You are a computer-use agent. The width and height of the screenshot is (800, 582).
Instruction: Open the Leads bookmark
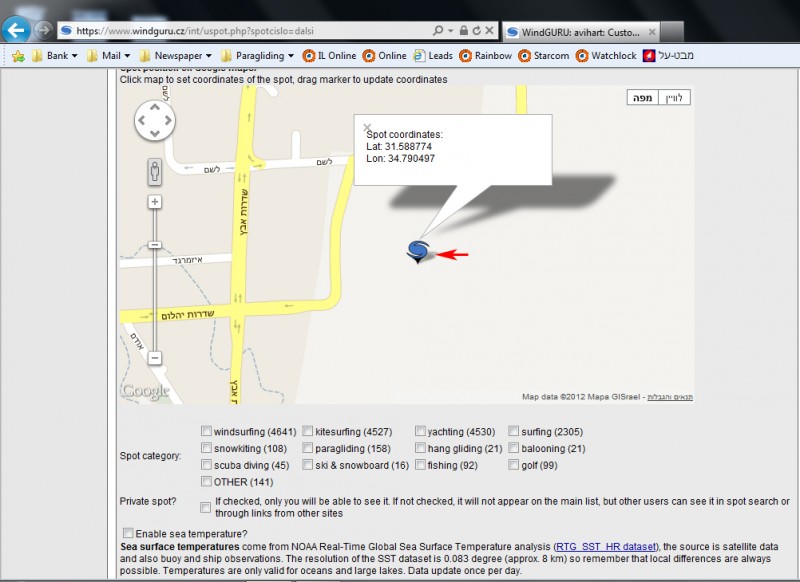pyautogui.click(x=433, y=56)
